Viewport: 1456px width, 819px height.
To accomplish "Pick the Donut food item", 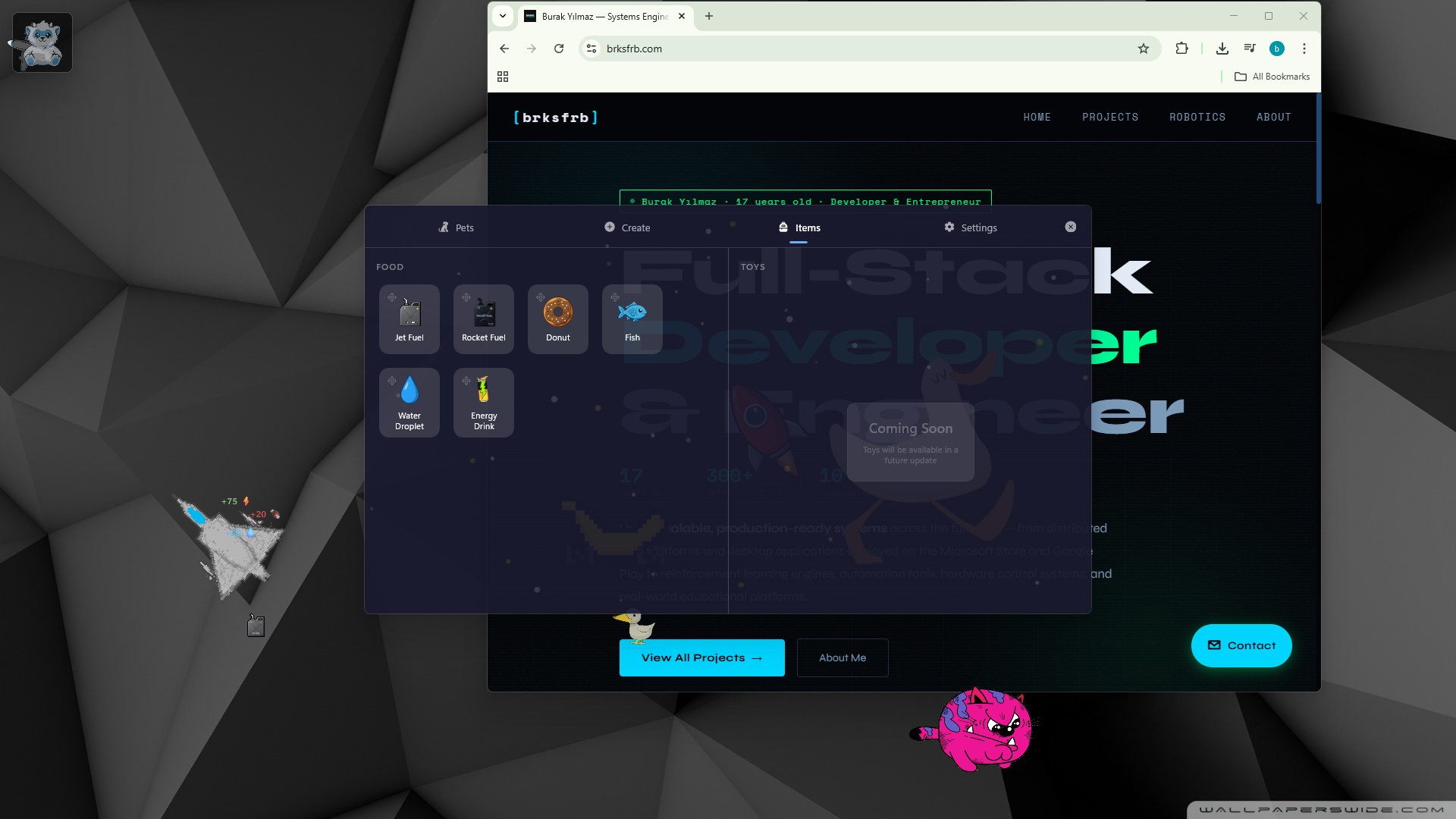I will click(558, 319).
